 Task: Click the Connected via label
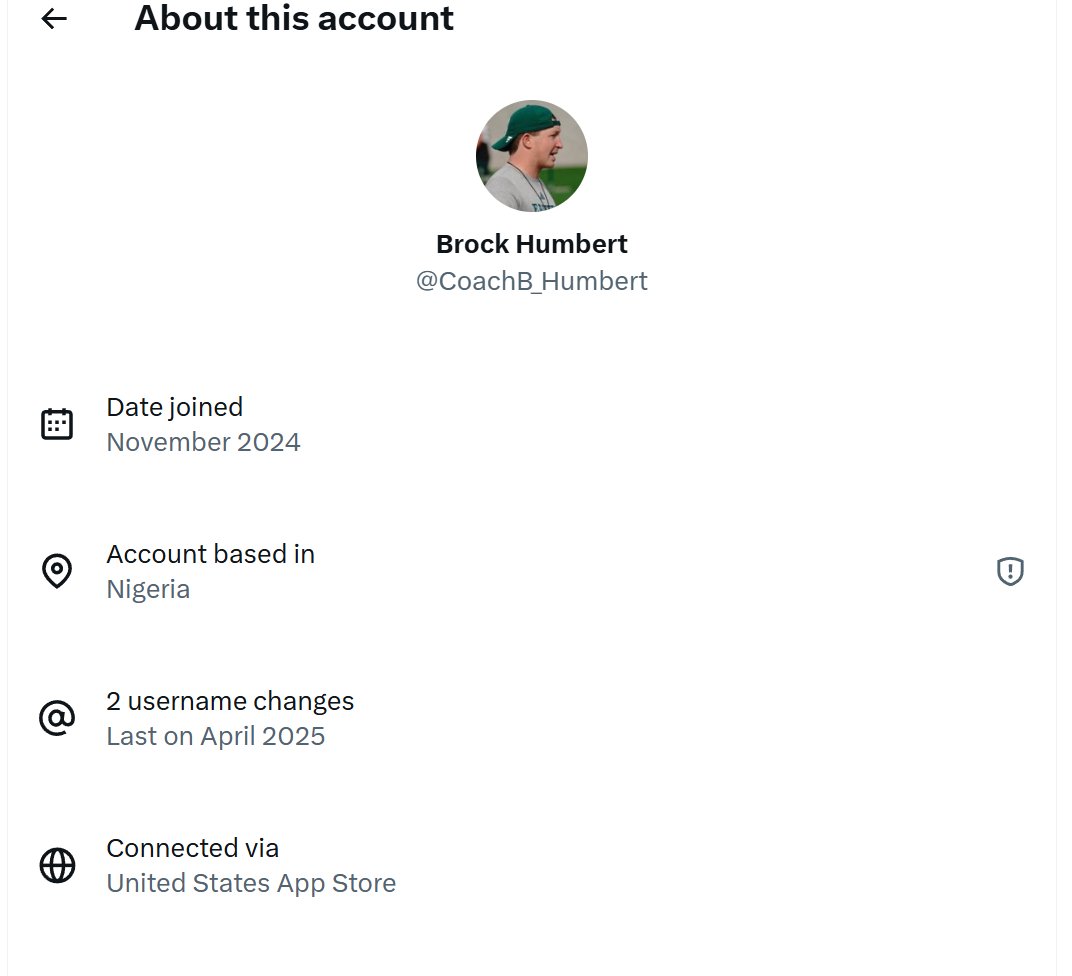[192, 848]
